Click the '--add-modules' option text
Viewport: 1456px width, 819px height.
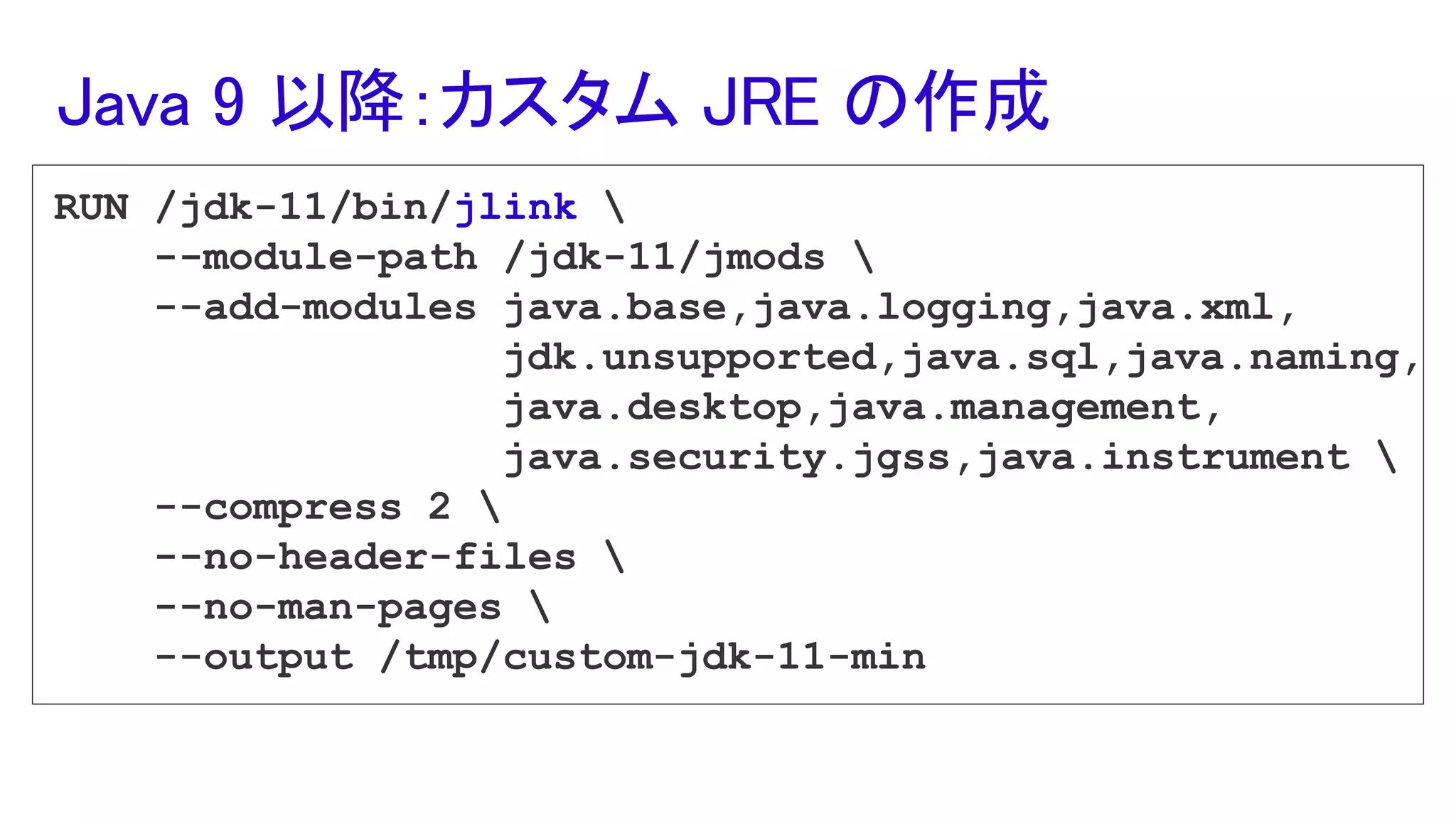coord(316,307)
